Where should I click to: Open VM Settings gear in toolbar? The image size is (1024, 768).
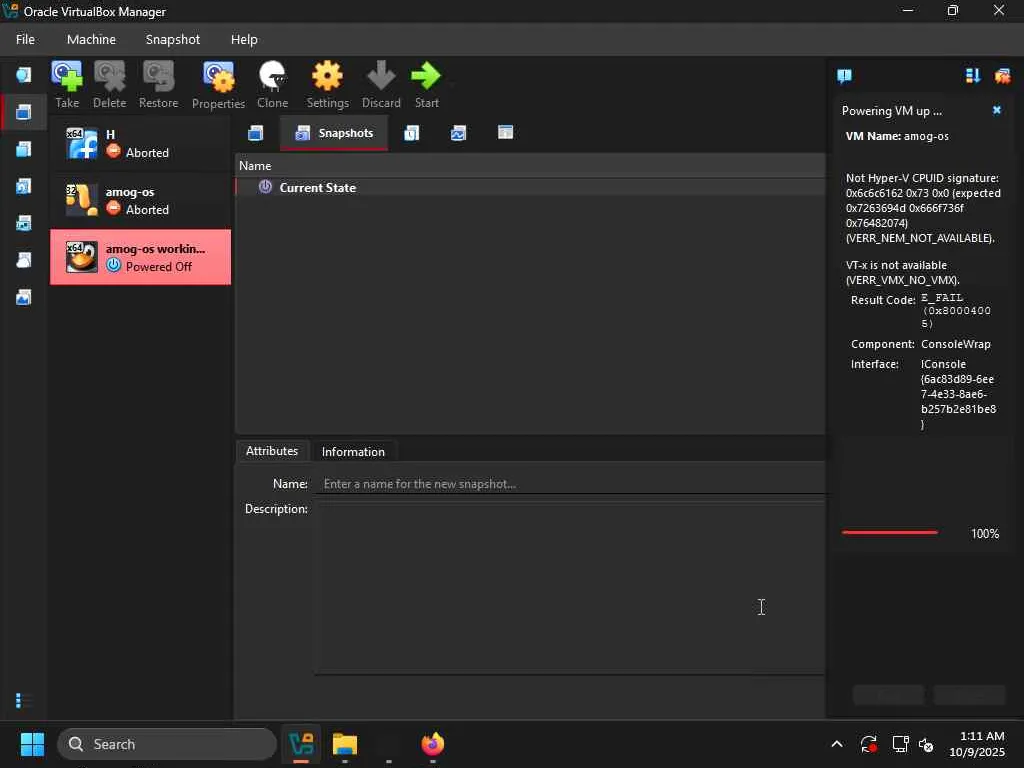(327, 85)
